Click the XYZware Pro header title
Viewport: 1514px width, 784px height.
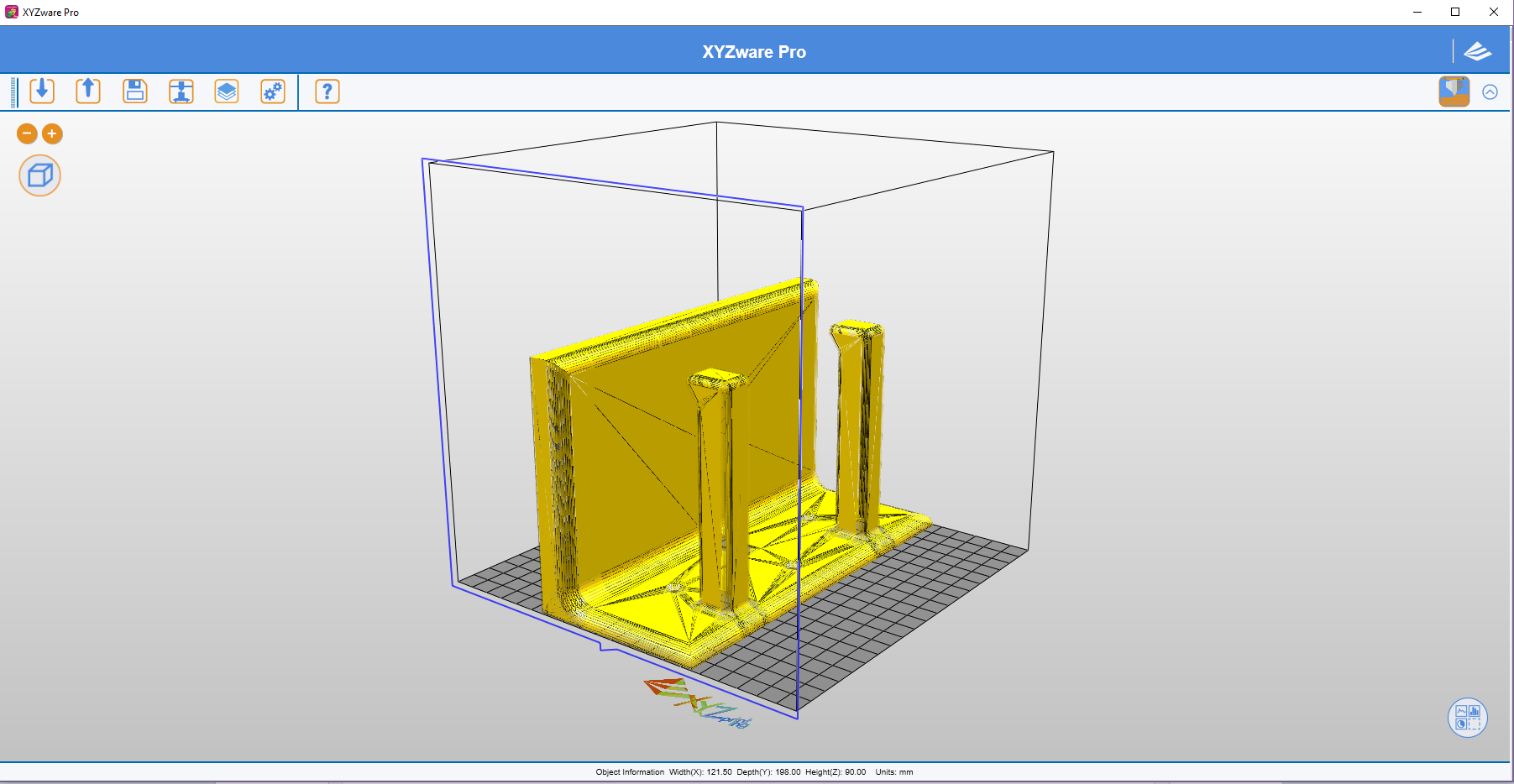click(x=754, y=52)
